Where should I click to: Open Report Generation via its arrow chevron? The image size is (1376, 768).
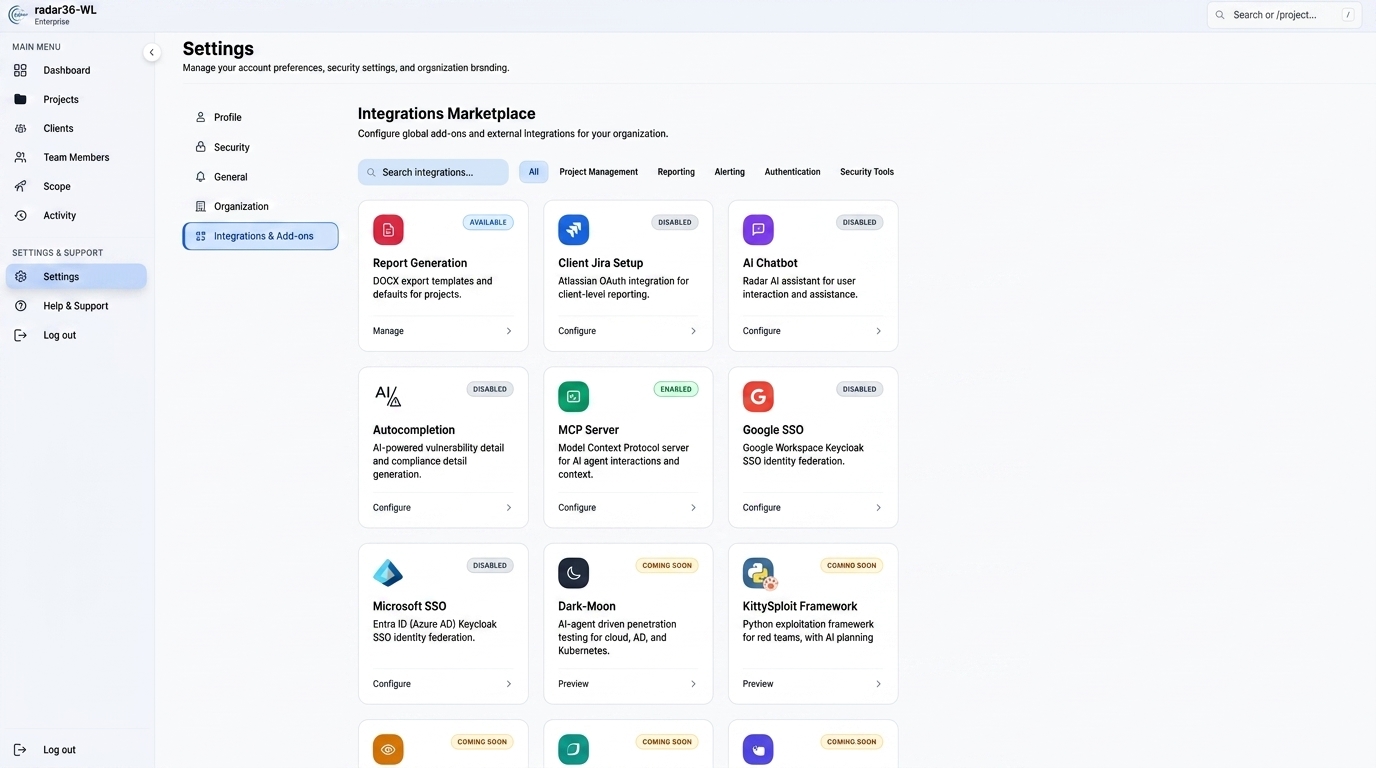(509, 331)
